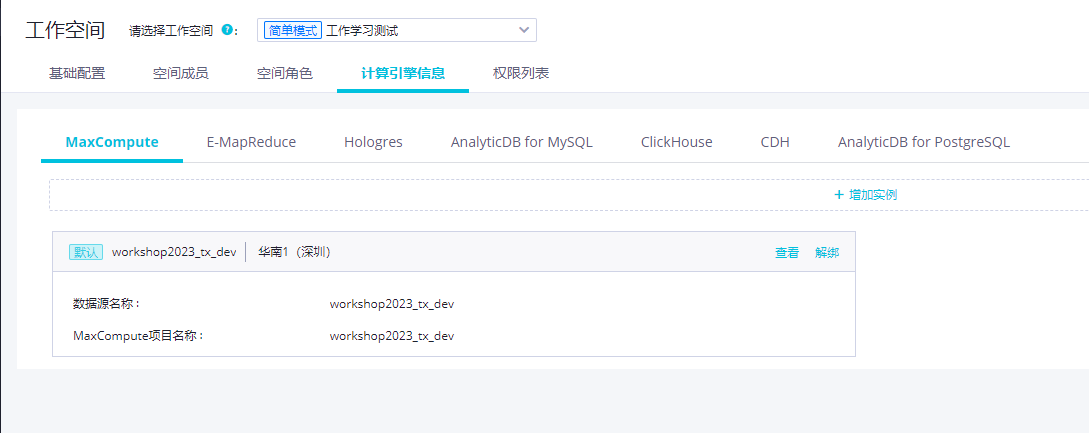Select the 计算引擎信息 tab
The width and height of the screenshot is (1089, 433).
[x=403, y=73]
